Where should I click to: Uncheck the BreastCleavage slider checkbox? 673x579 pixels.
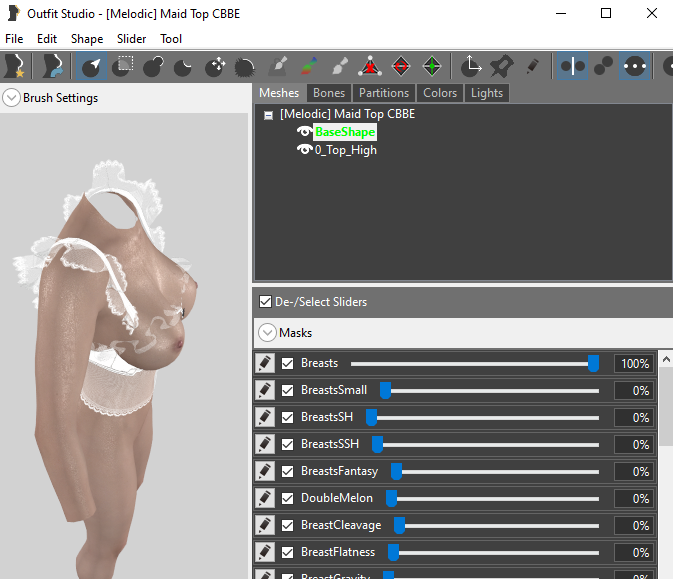click(x=288, y=526)
